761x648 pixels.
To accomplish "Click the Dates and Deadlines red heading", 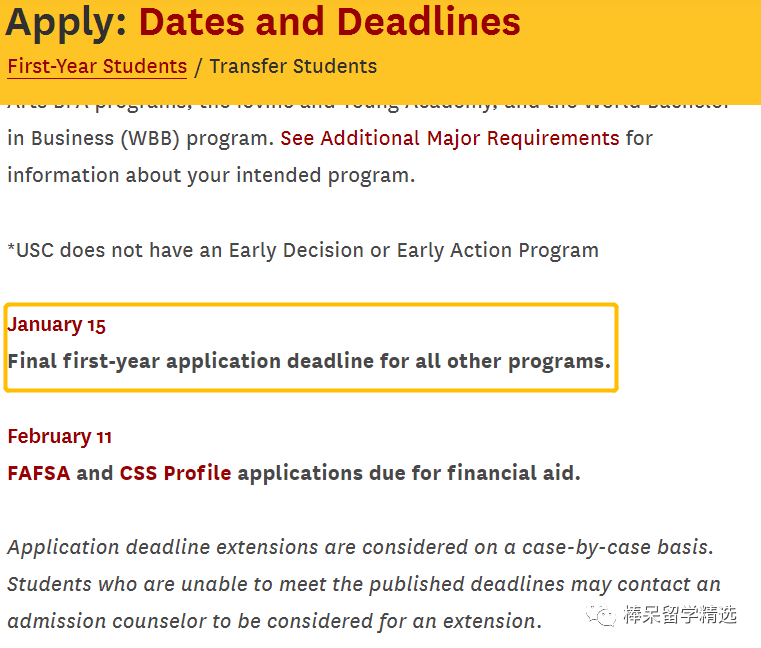I will pos(330,22).
